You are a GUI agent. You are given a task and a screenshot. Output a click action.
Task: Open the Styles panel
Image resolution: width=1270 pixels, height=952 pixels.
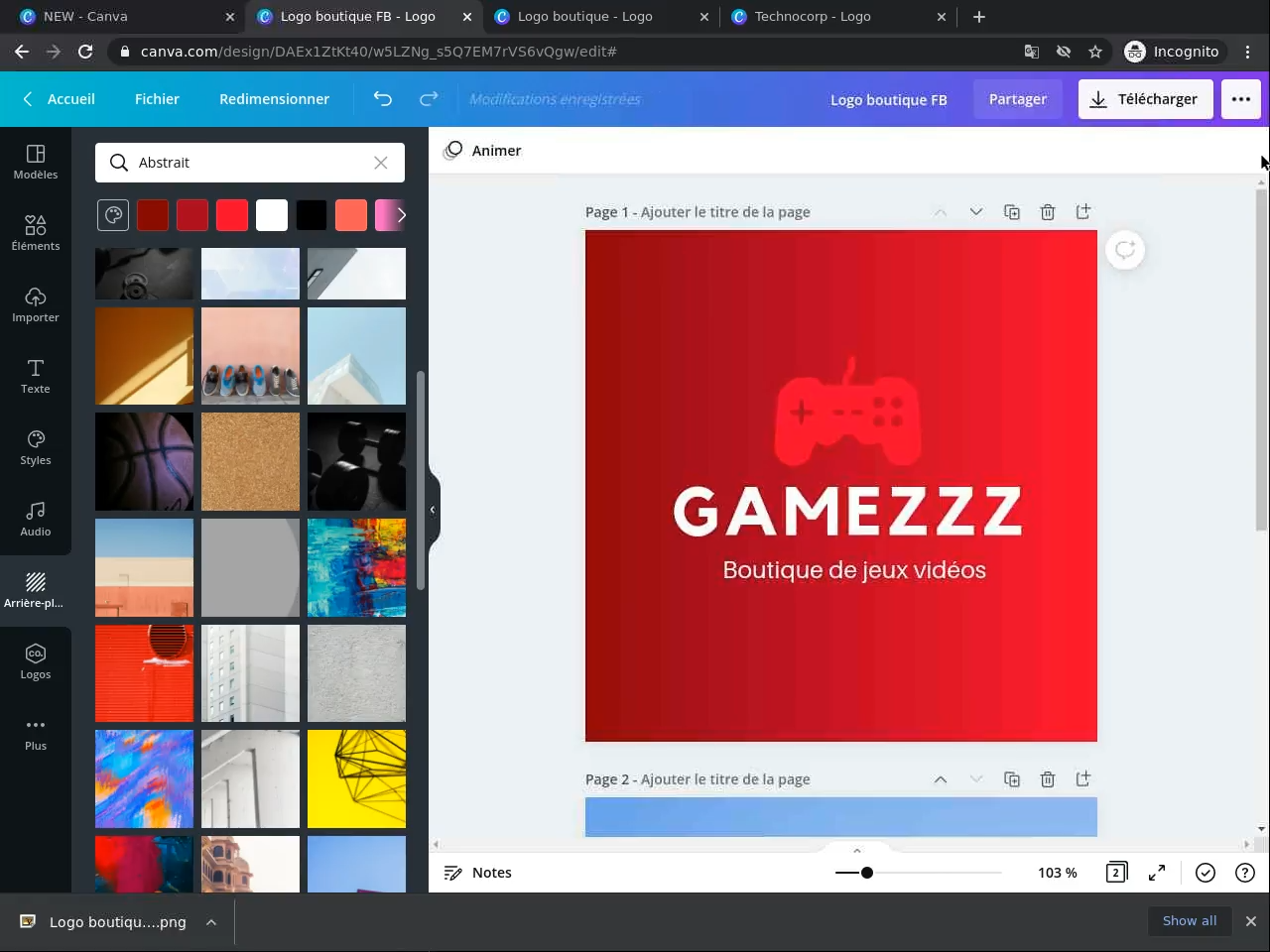click(x=36, y=447)
